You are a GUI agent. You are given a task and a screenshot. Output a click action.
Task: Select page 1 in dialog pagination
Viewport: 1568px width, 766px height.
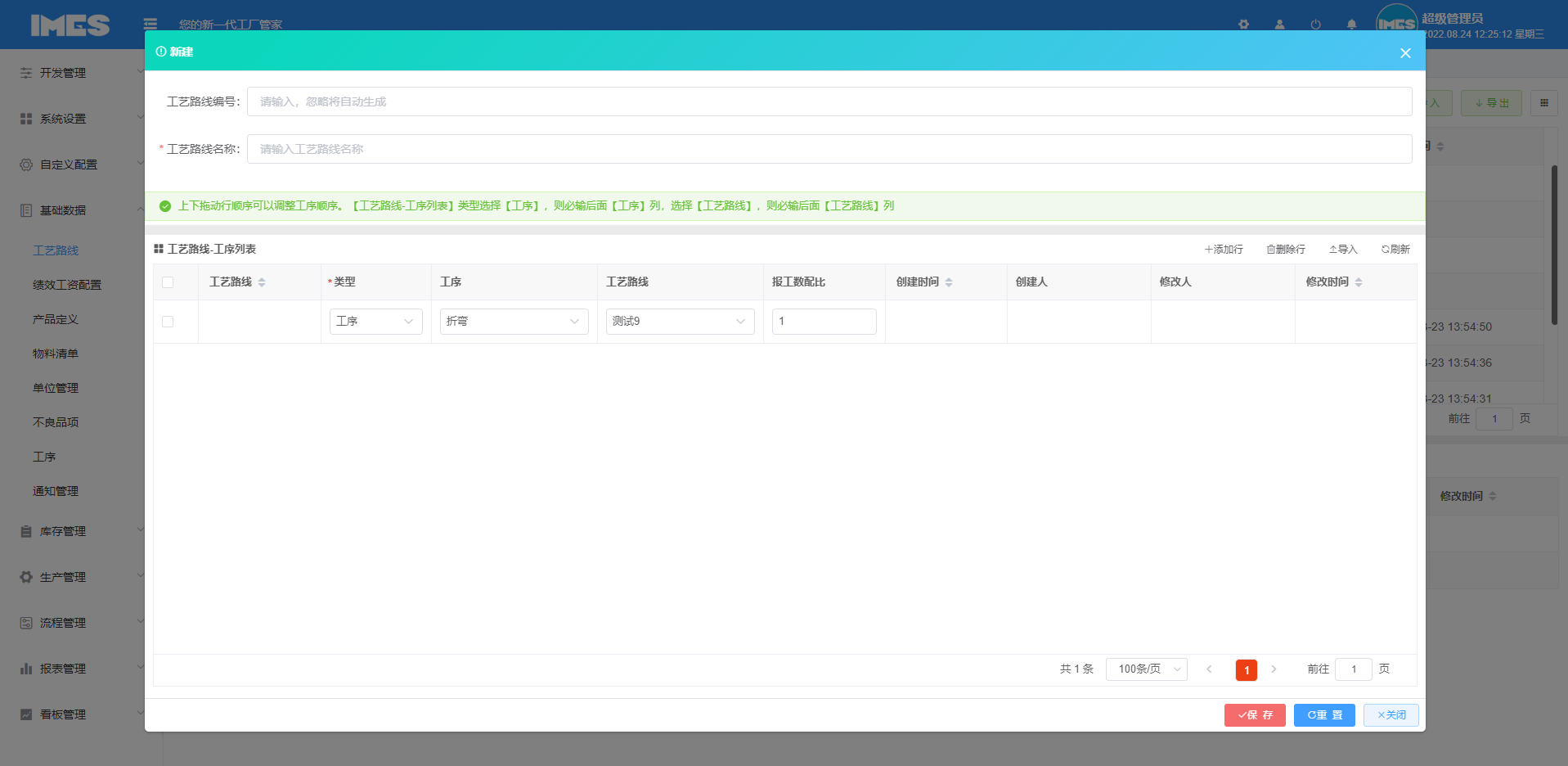click(x=1247, y=670)
